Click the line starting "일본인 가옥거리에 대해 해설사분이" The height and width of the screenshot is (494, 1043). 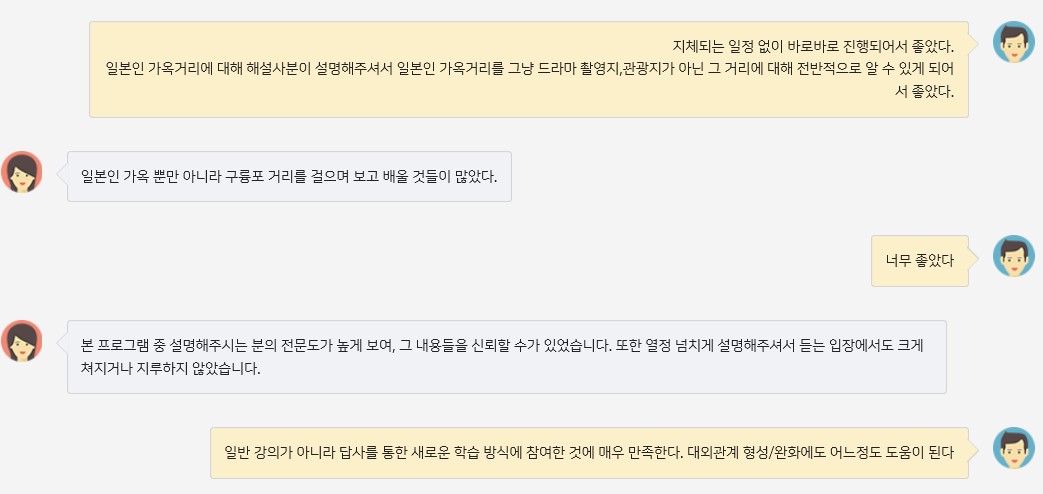[x=530, y=69]
